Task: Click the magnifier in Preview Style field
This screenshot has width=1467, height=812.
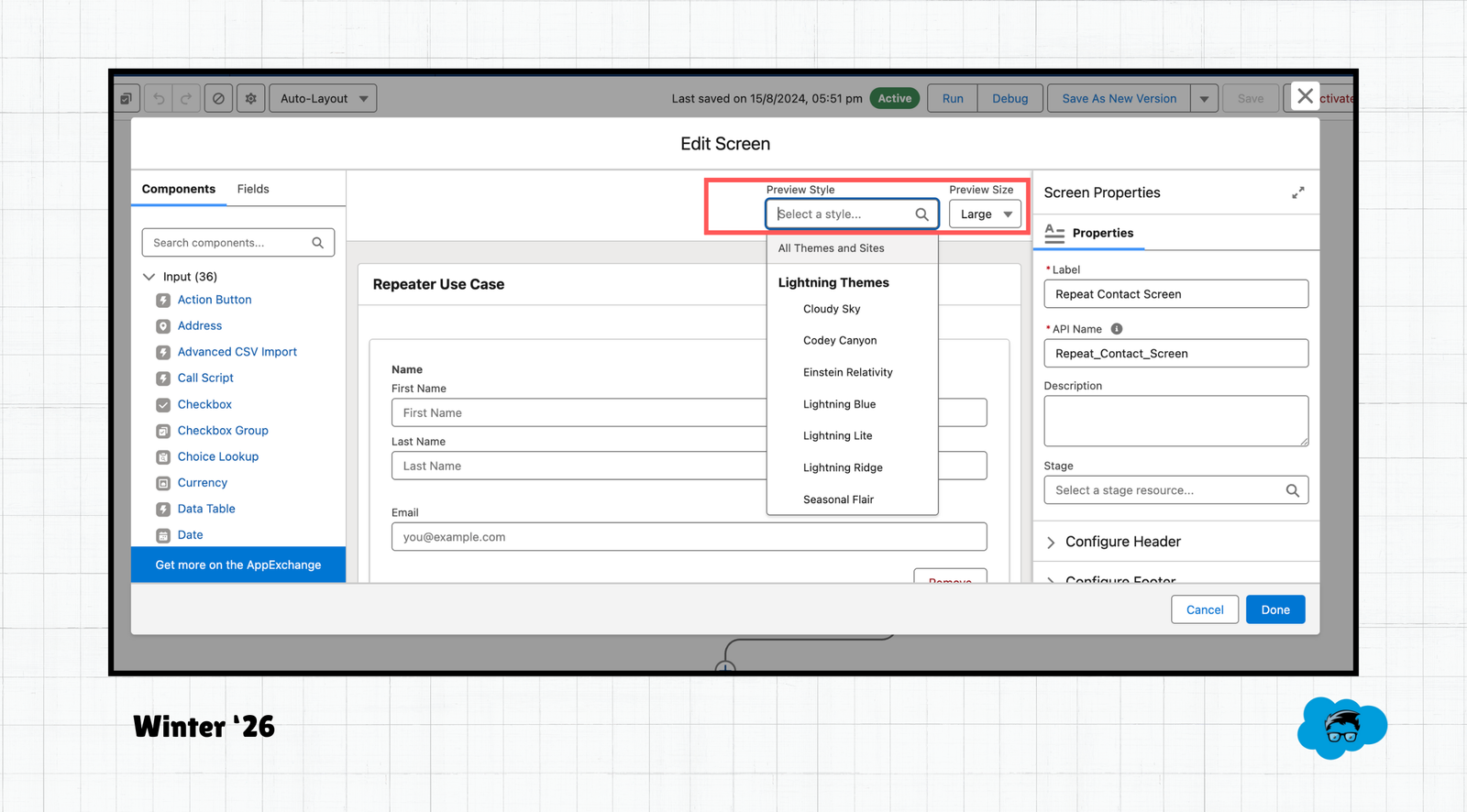Action: coord(921,214)
